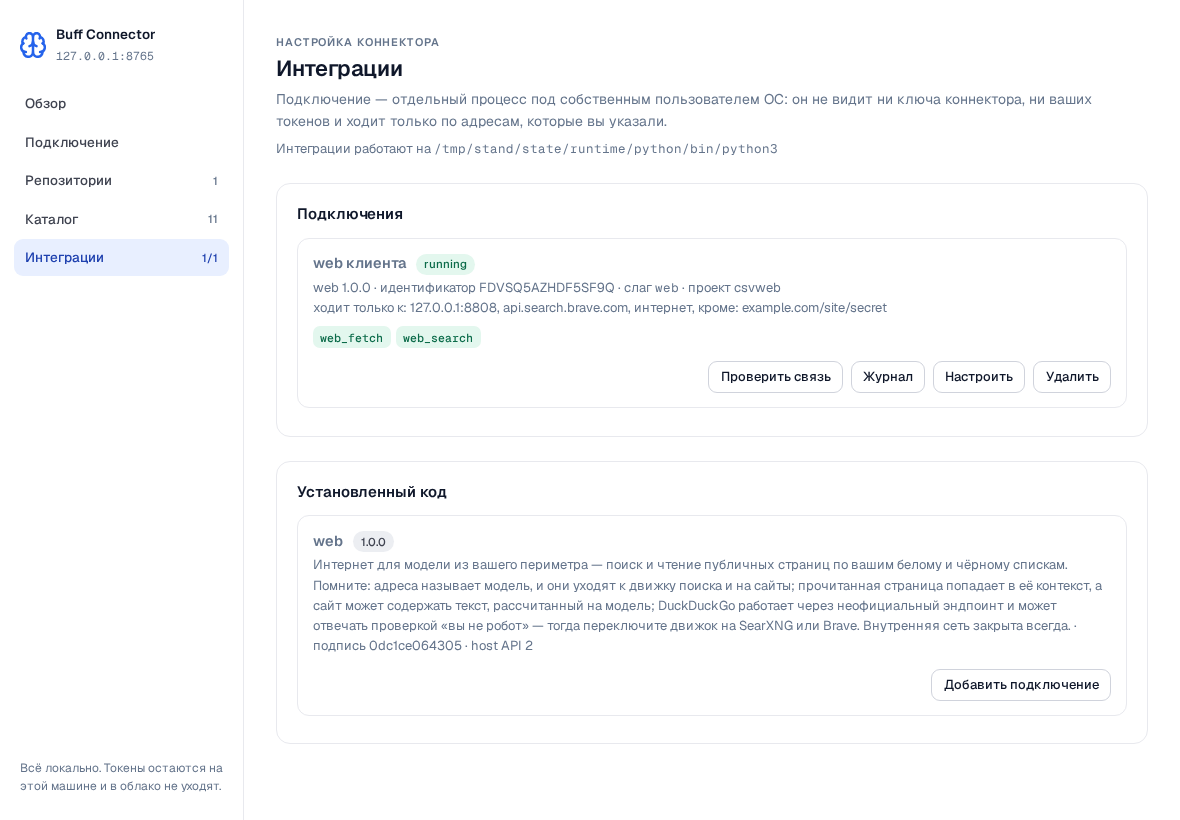This screenshot has height=820, width=1180.
Task: Click the Добавить подключение button
Action: [1020, 685]
